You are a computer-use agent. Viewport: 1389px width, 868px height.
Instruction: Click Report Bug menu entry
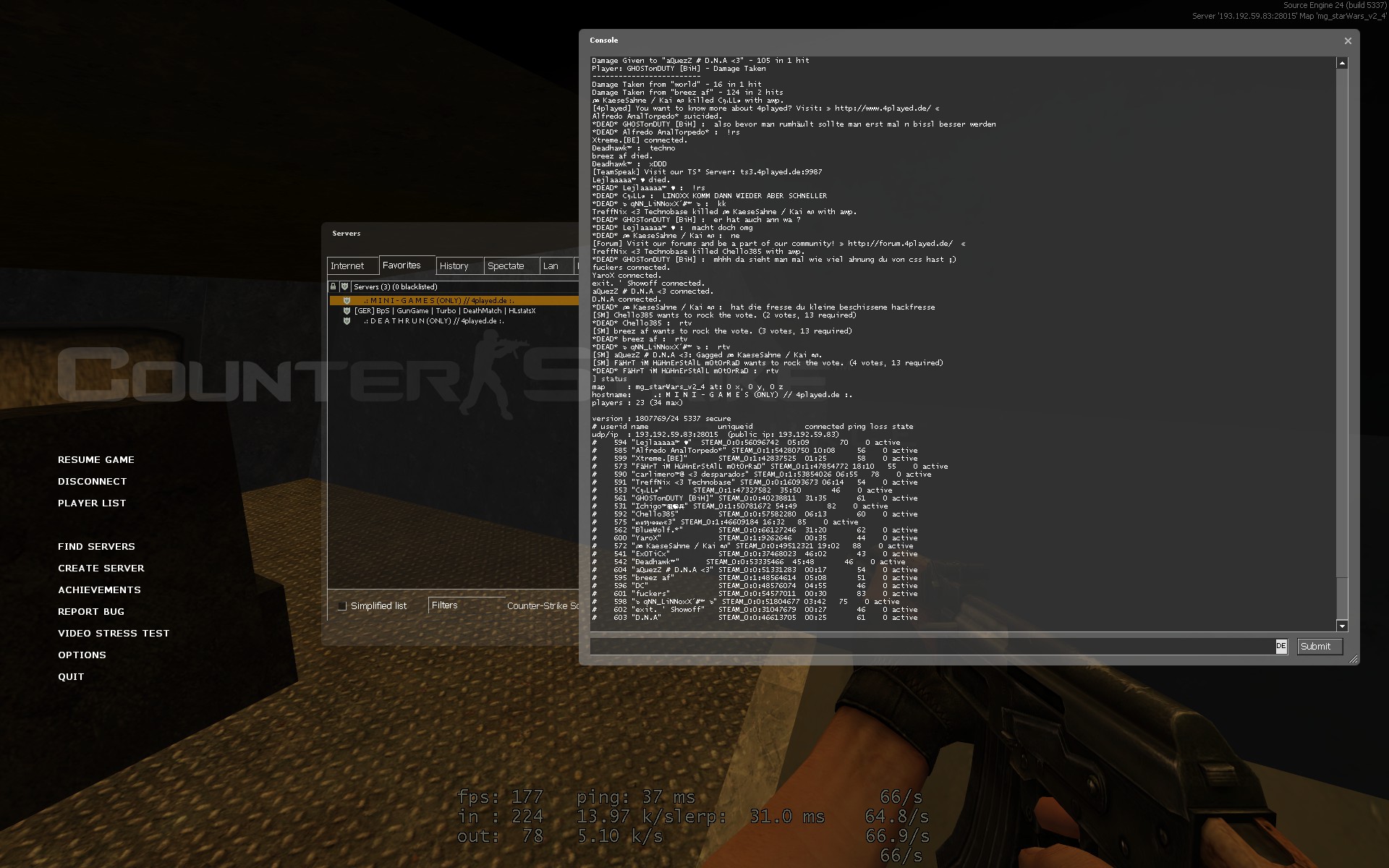(x=91, y=612)
